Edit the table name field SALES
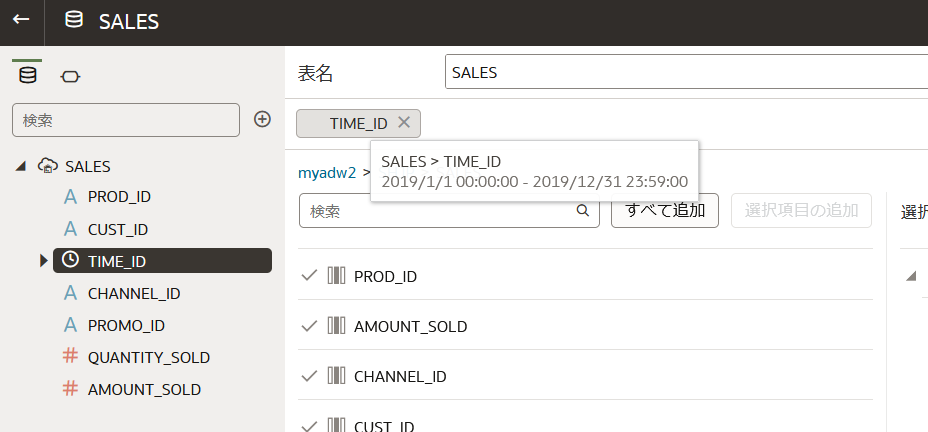Image resolution: width=928 pixels, height=432 pixels. click(x=687, y=72)
